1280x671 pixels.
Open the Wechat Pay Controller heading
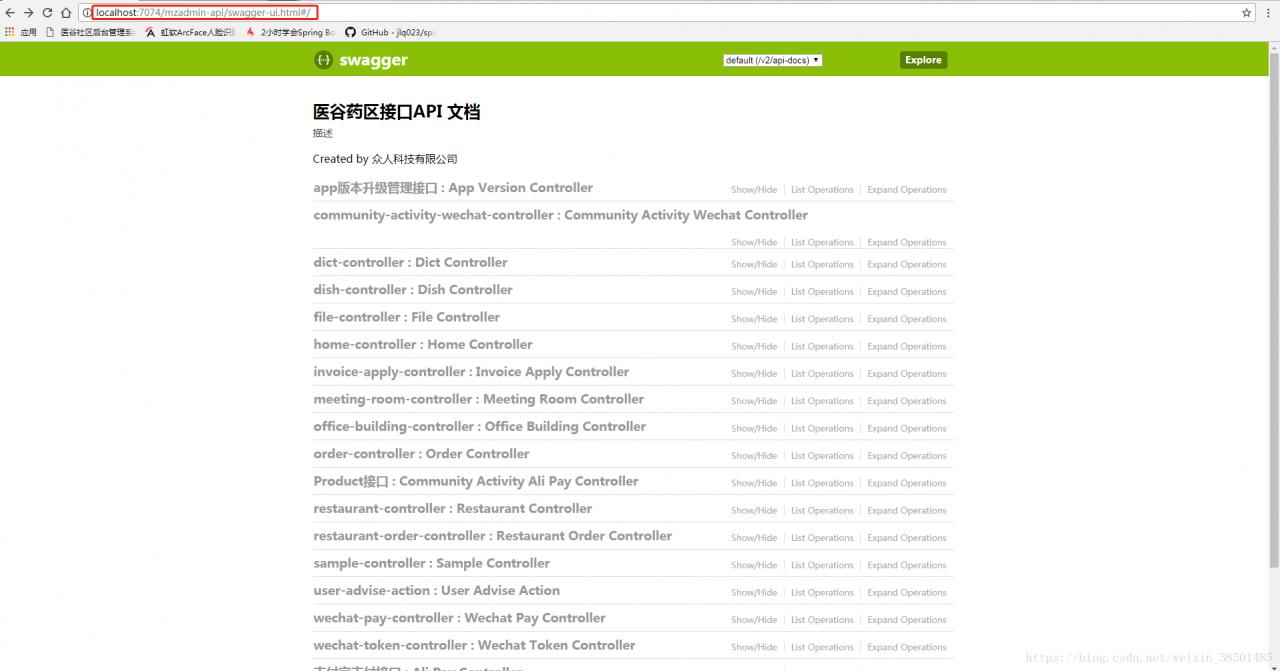(459, 618)
